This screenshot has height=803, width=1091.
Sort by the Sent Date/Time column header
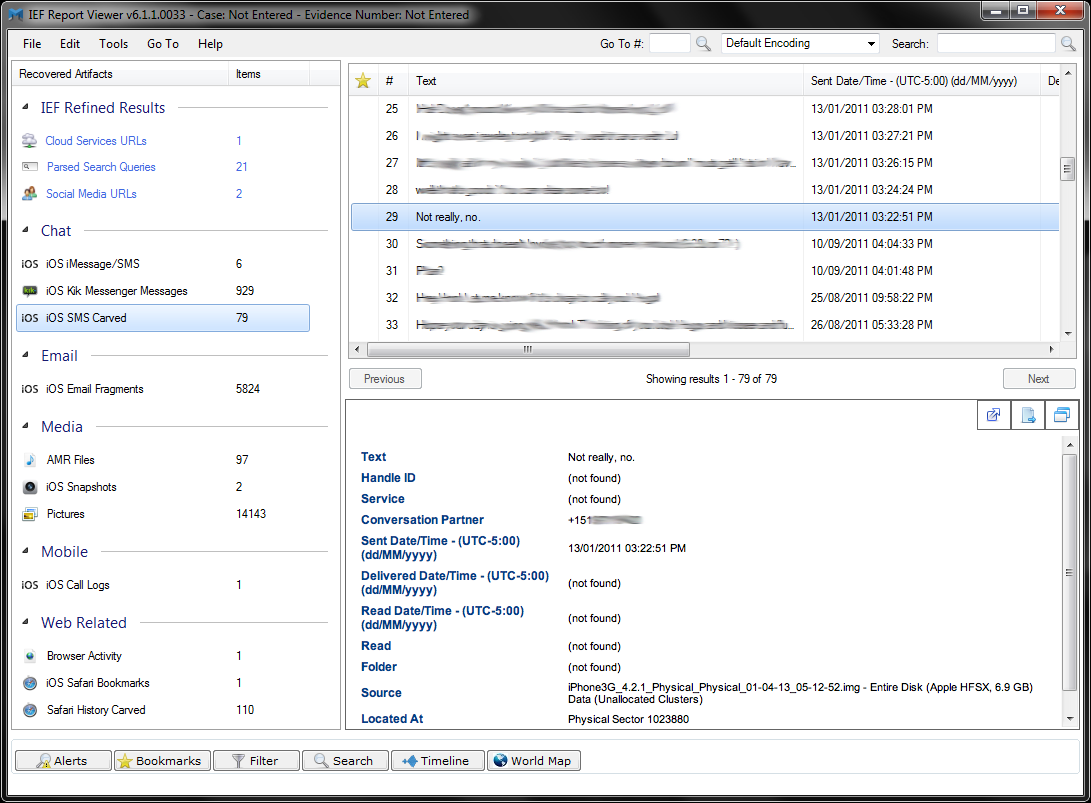tap(913, 81)
